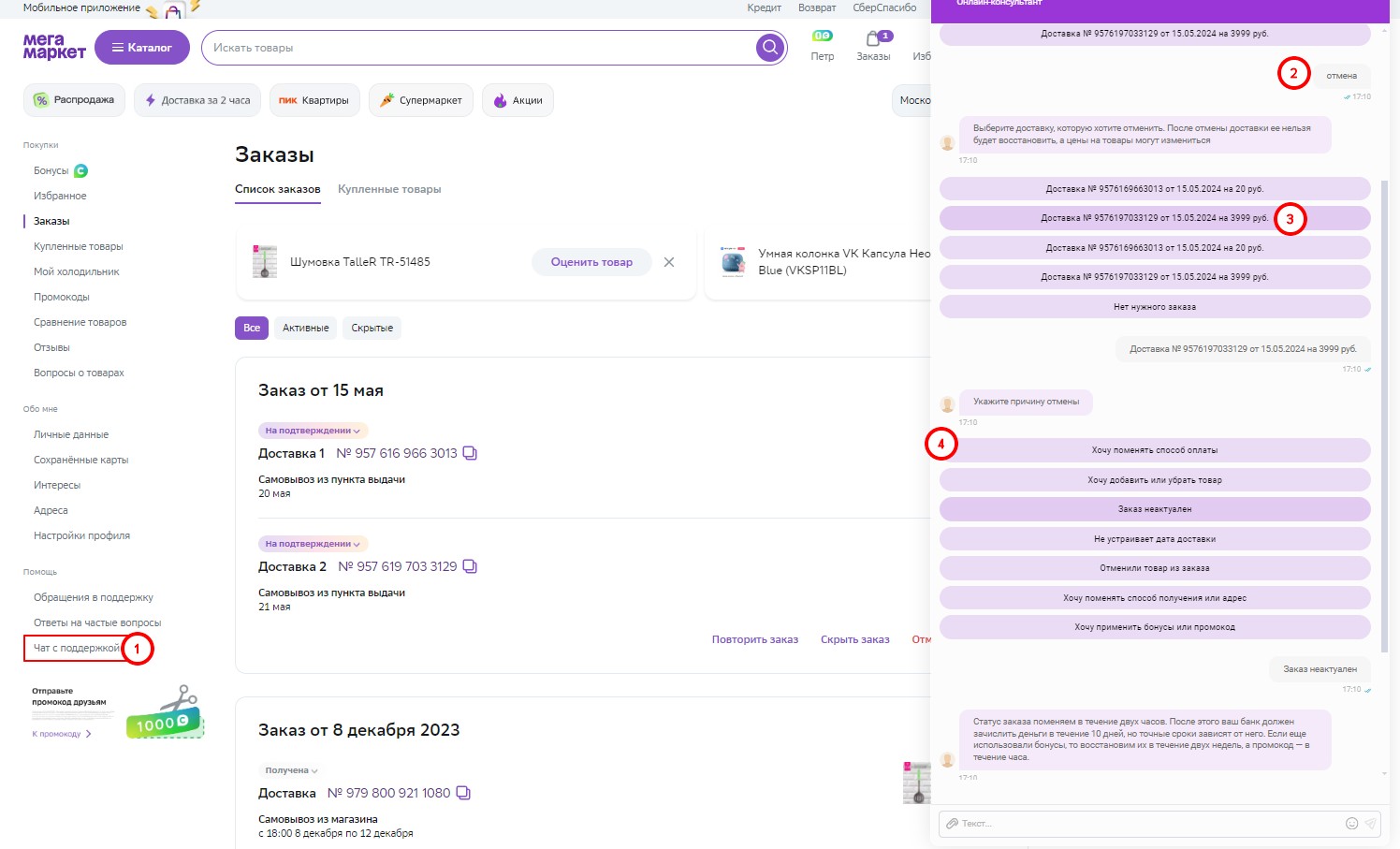Click the Скрыть заказ link
Viewport: 1400px width, 849px height.
[x=855, y=639]
